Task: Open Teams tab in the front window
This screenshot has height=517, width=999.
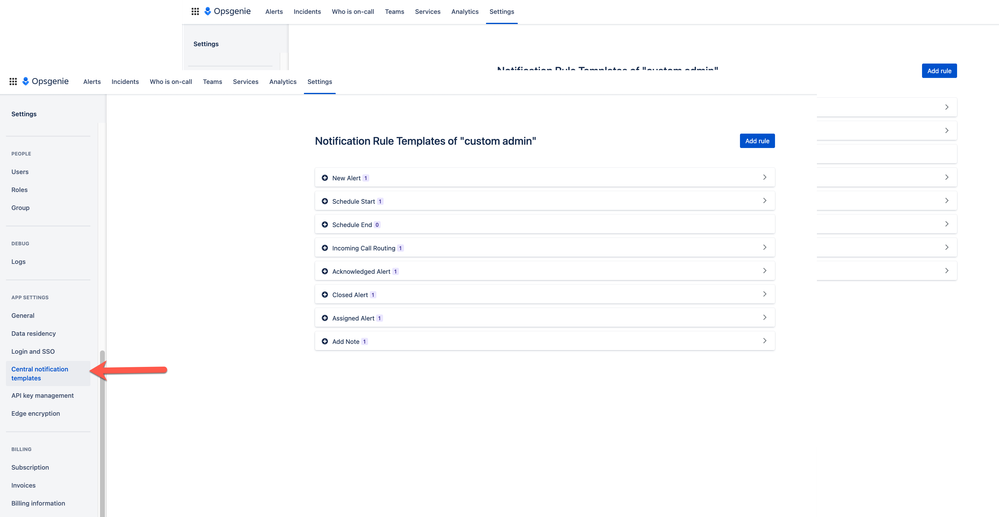Action: click(212, 82)
